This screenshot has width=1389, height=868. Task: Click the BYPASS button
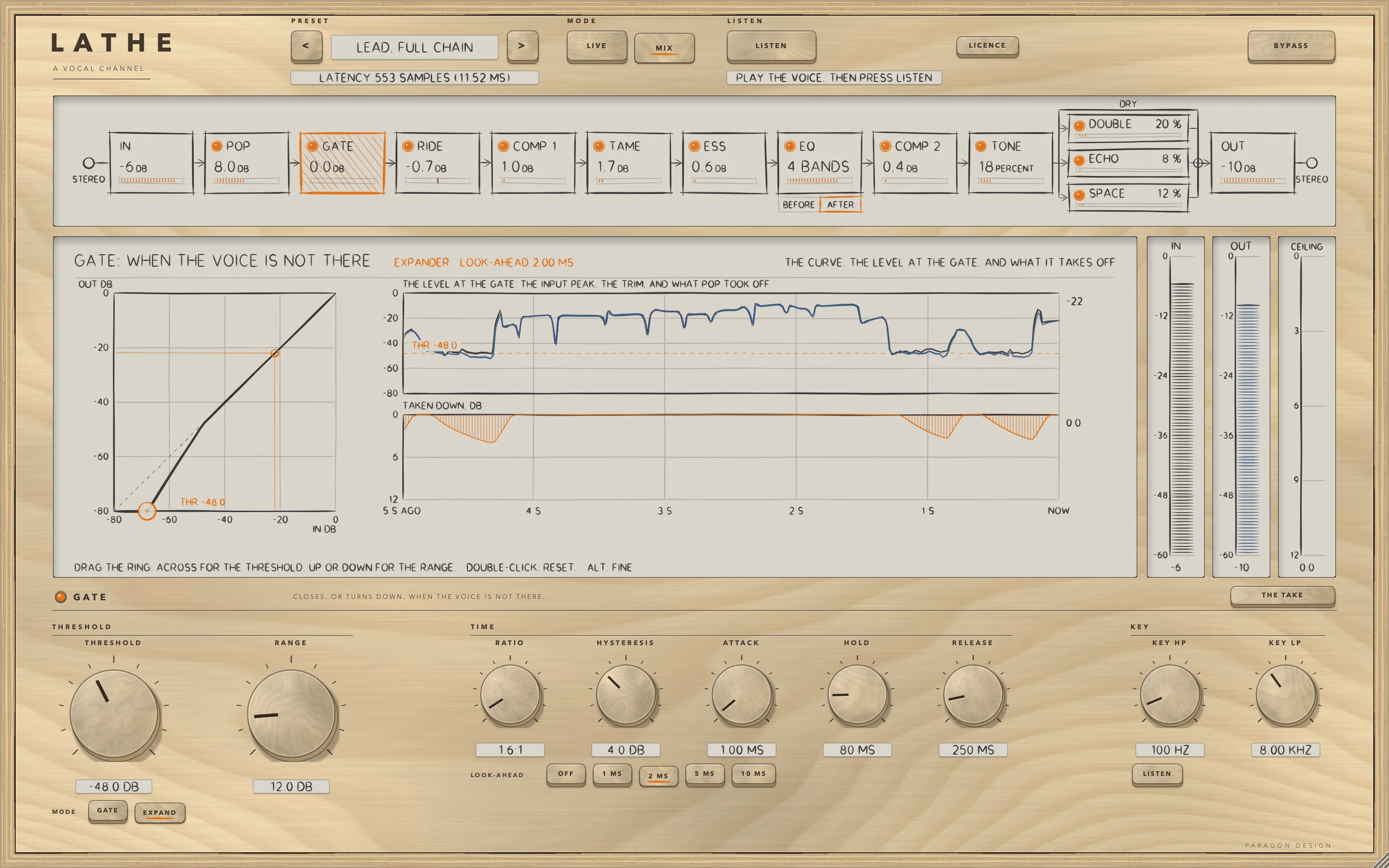[x=1291, y=46]
